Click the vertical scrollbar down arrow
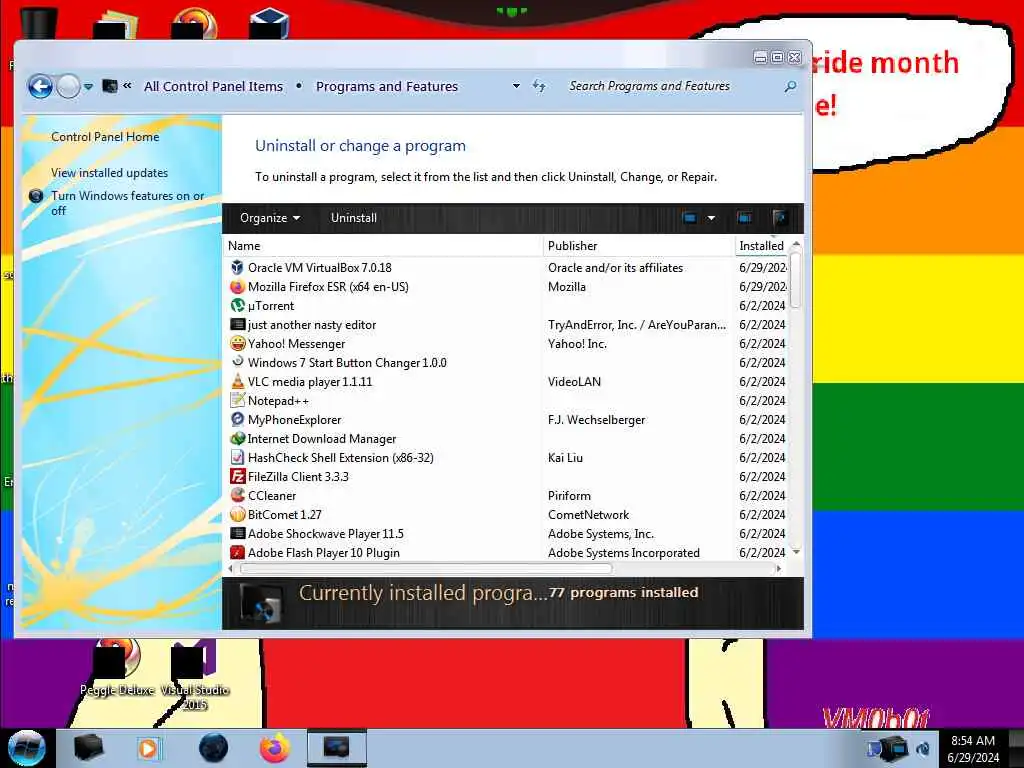The image size is (1024, 768). (x=796, y=552)
